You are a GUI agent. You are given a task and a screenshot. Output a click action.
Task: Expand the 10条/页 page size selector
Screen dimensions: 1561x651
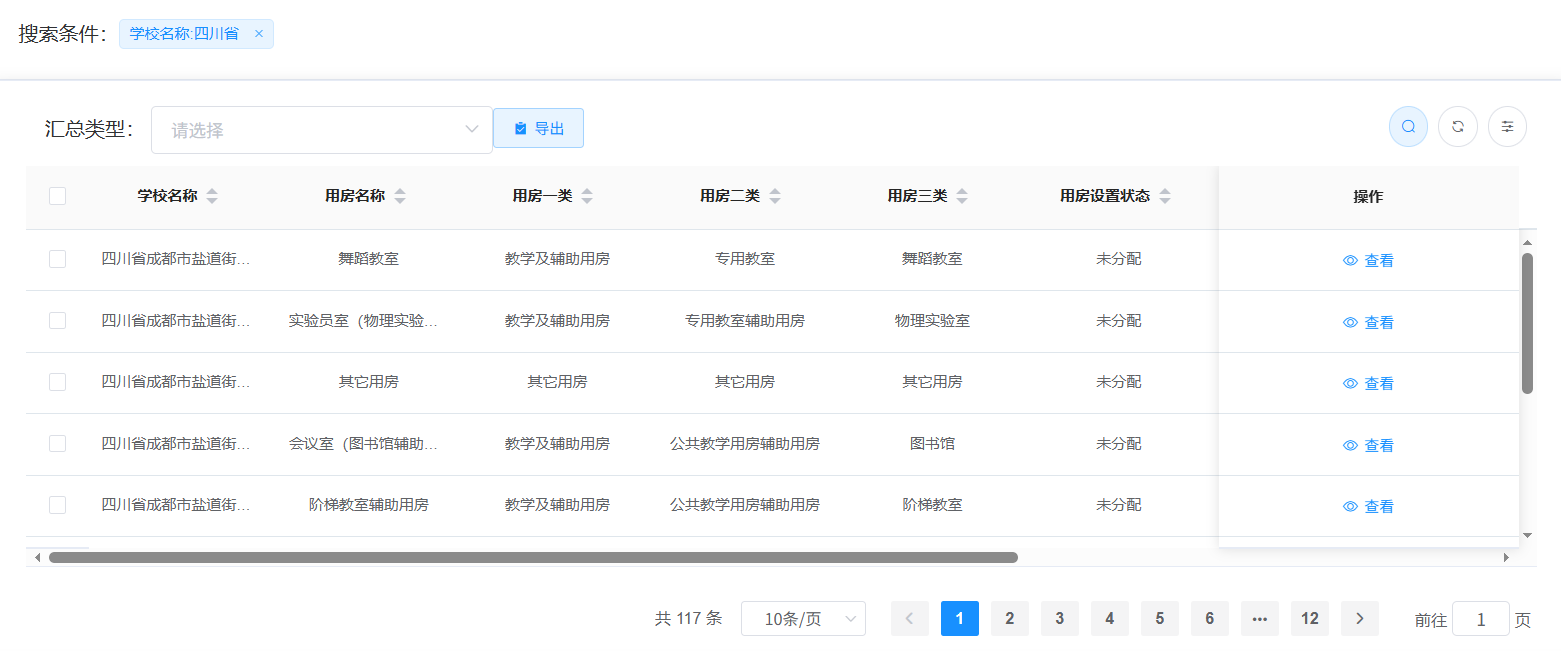coord(803,619)
